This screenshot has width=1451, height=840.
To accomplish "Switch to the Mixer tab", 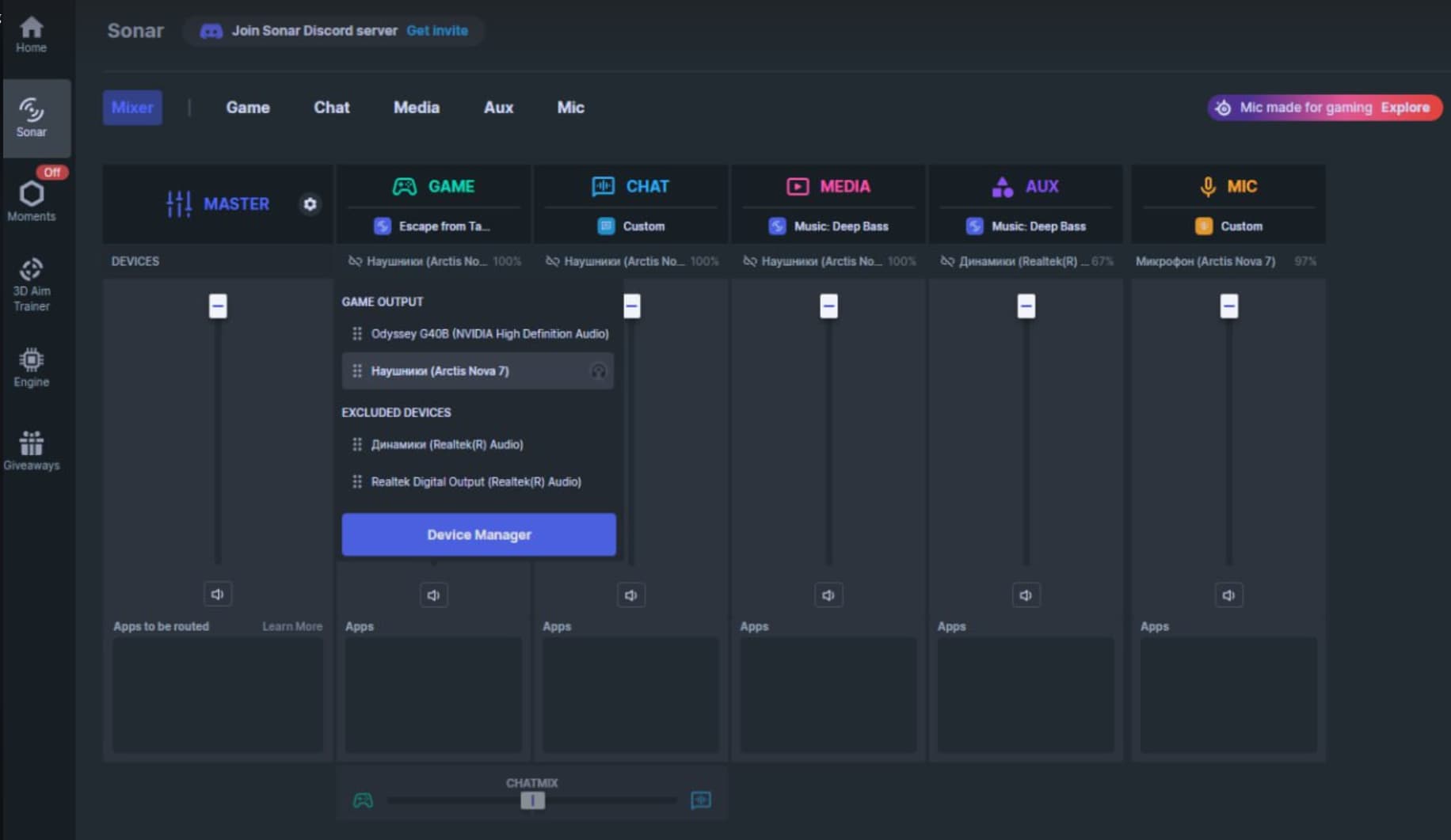I will [132, 108].
